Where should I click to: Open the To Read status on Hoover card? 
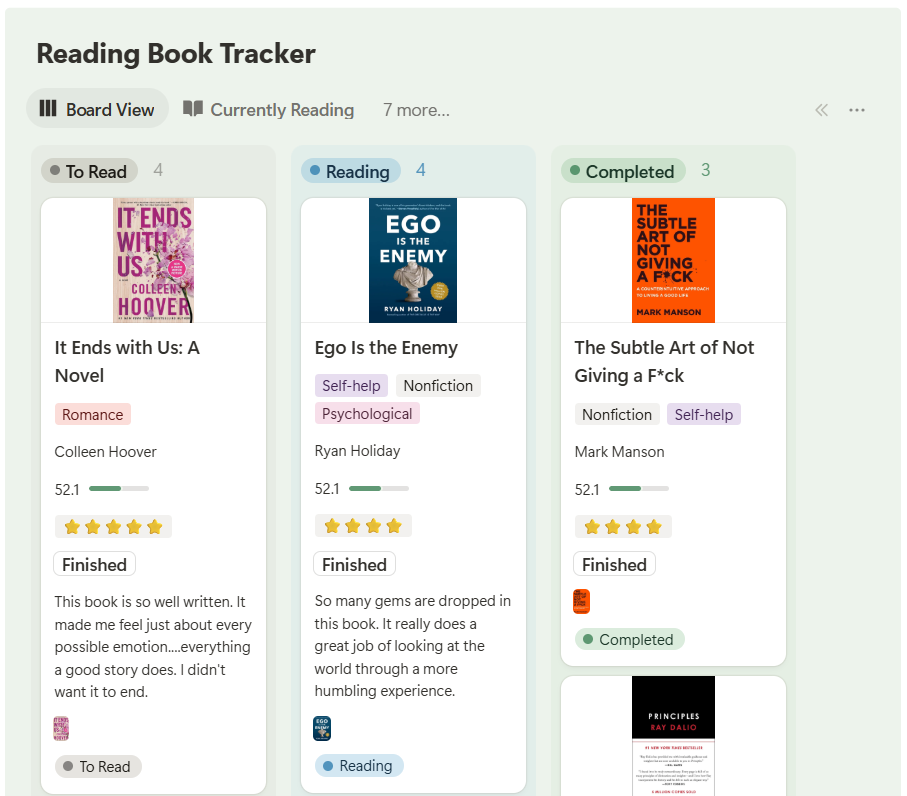(98, 767)
